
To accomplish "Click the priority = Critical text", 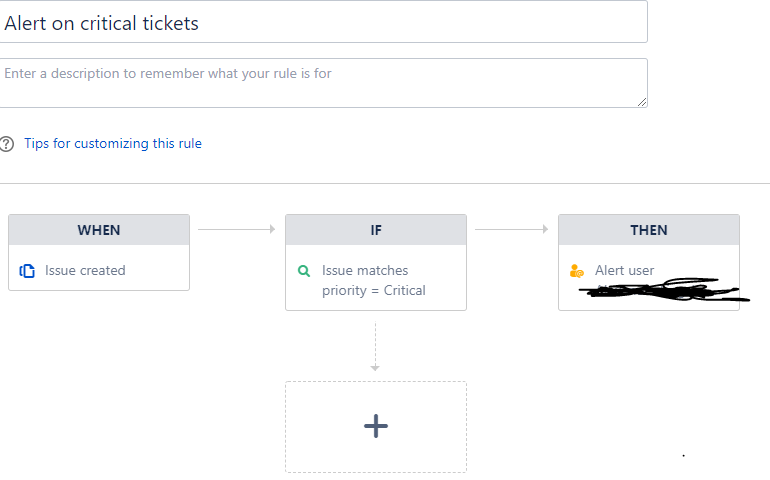I will pyautogui.click(x=374, y=290).
